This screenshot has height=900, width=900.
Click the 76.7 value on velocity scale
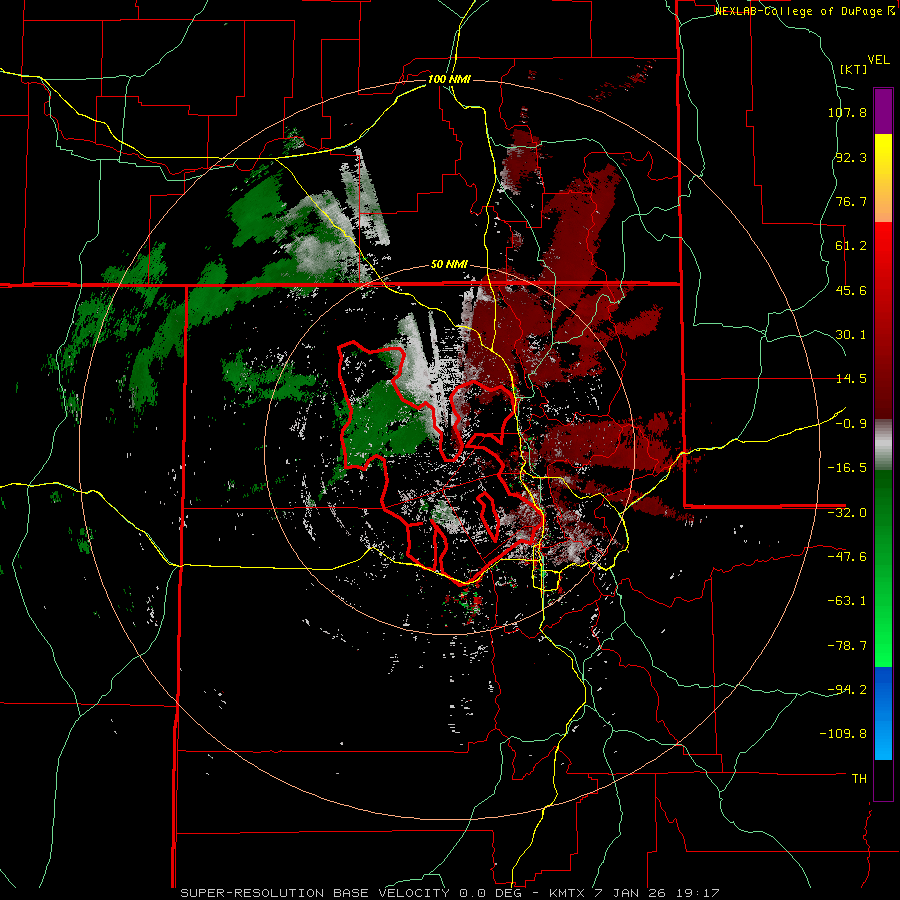pyautogui.click(x=851, y=201)
